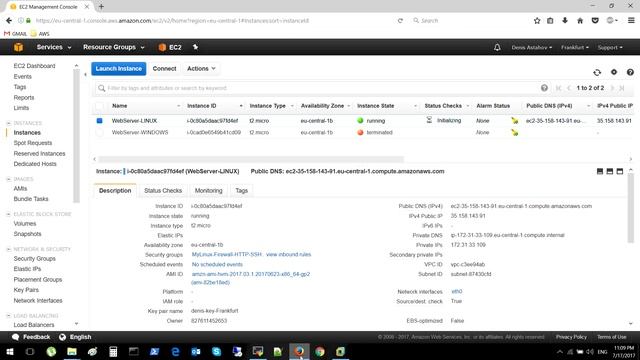The image size is (640, 360).
Task: Click the left sidebar scrollbar
Action: point(76,135)
